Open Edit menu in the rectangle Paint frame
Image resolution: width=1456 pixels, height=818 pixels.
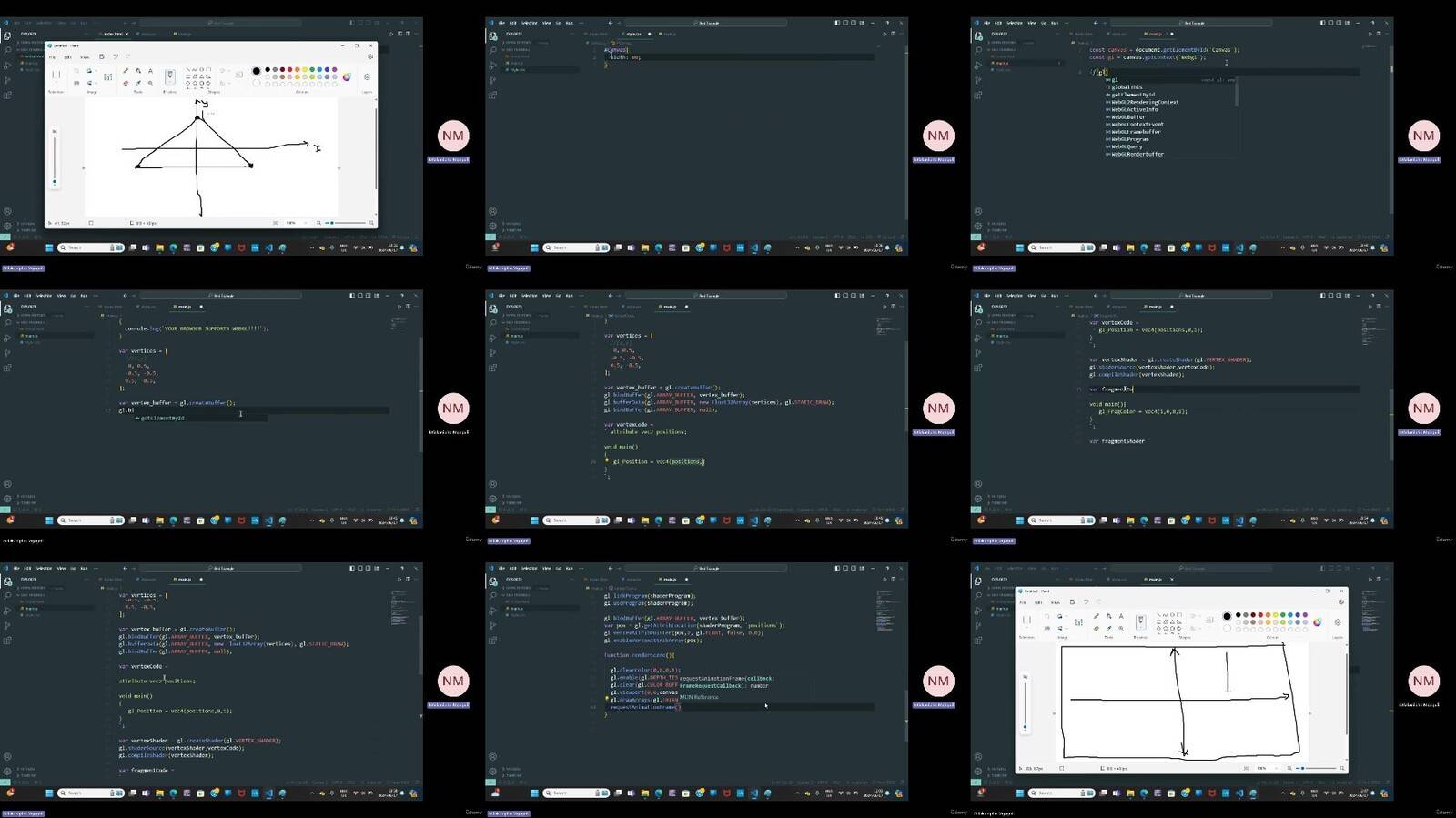[1038, 602]
